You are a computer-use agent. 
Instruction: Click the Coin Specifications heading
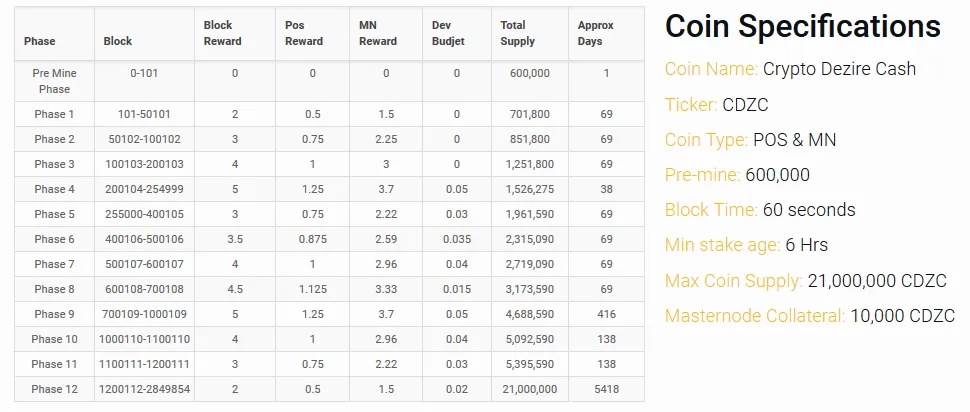pos(803,27)
